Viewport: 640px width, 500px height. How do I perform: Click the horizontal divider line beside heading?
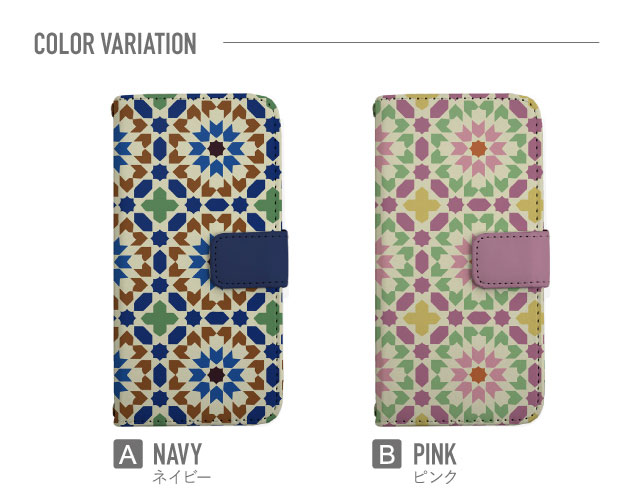(411, 42)
